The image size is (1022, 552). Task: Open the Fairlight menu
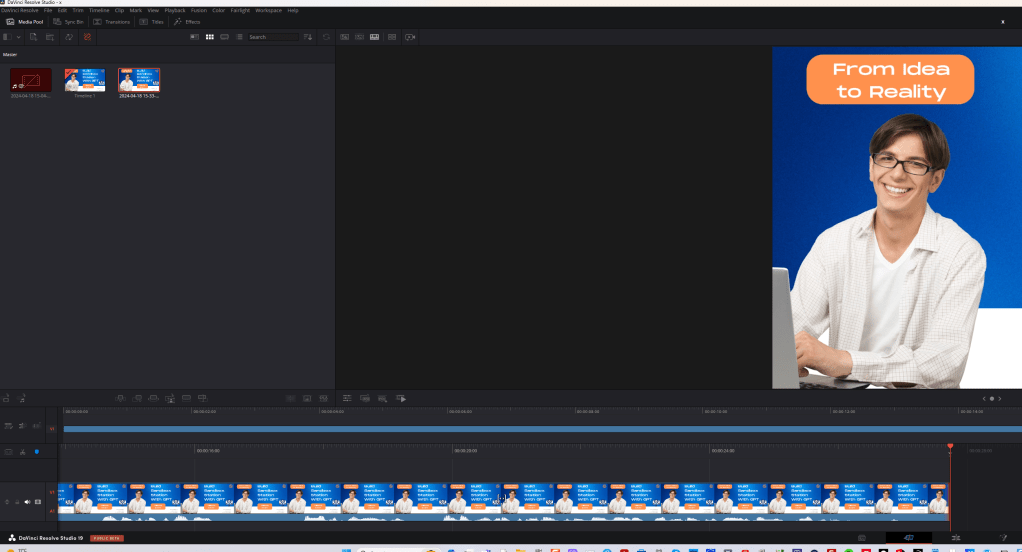(240, 10)
